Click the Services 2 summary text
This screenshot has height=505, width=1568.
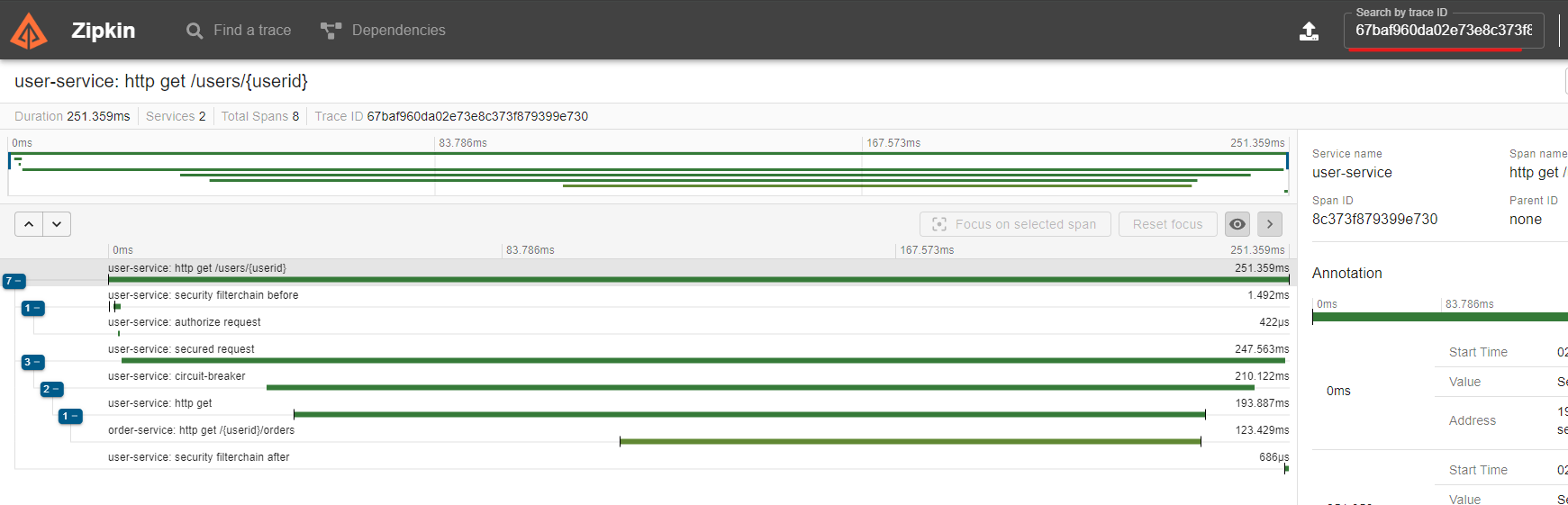tap(176, 116)
